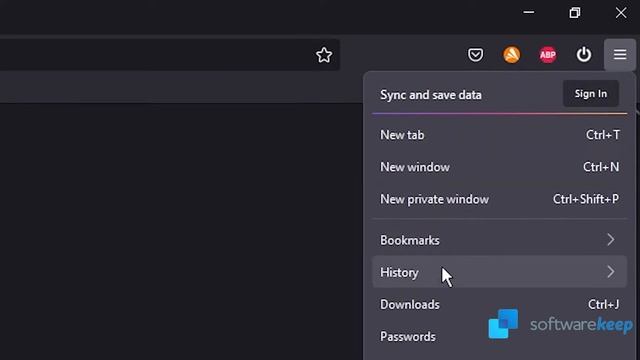Open the Pocket save icon
The image size is (640, 360).
coord(476,55)
